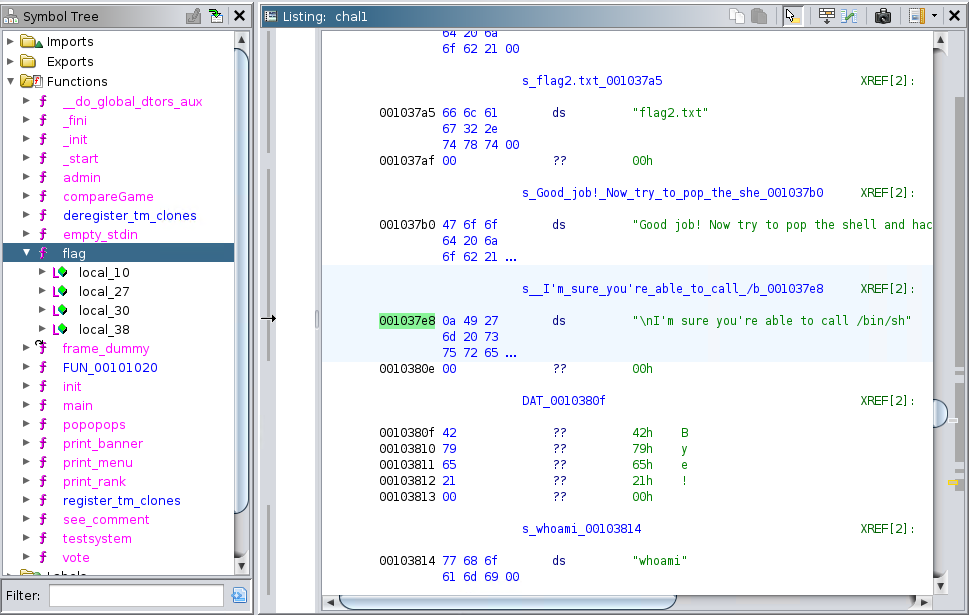Click XREF[2]: next to DAT_0010380f
969x615 pixels.
tap(887, 401)
